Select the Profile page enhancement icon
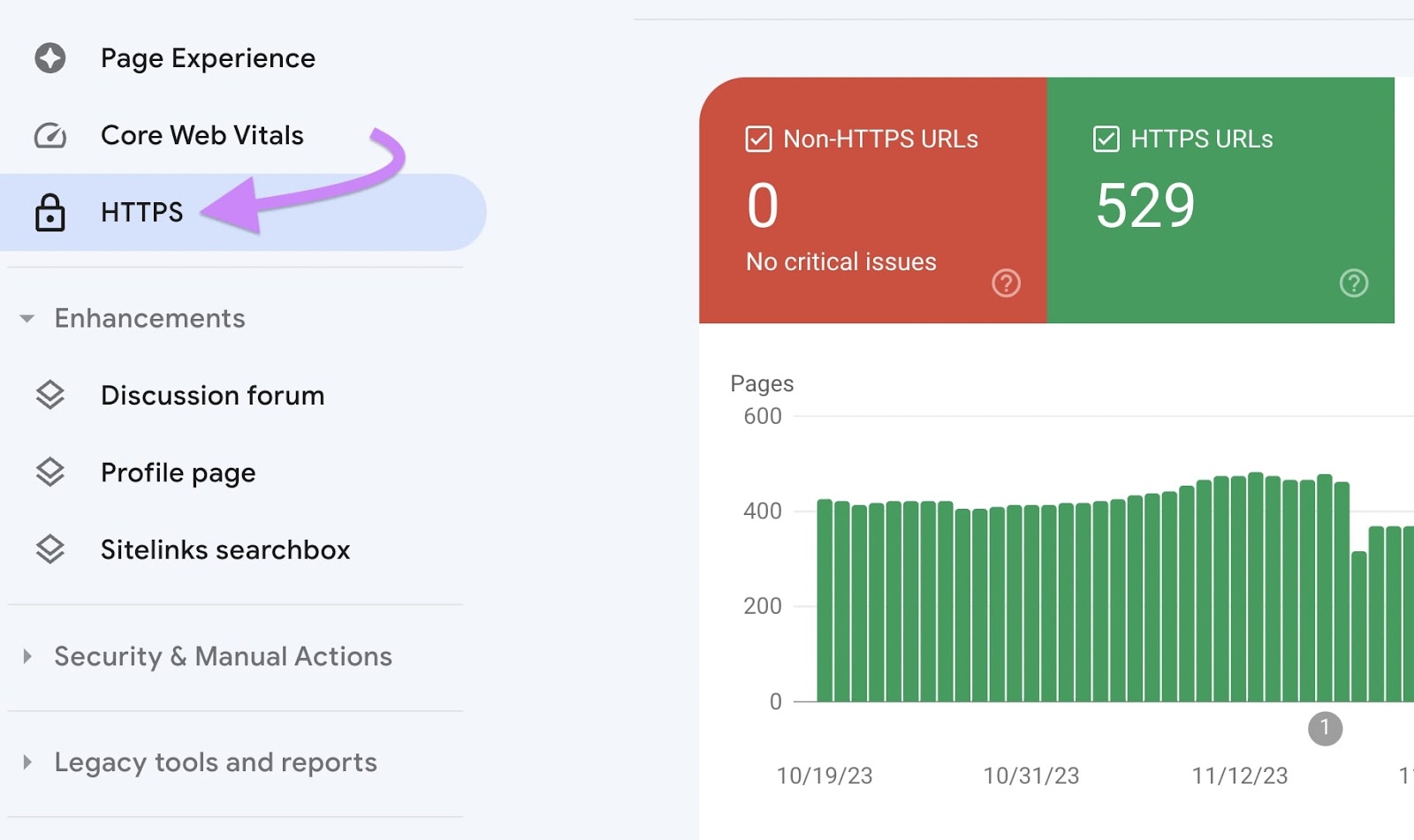 click(50, 472)
